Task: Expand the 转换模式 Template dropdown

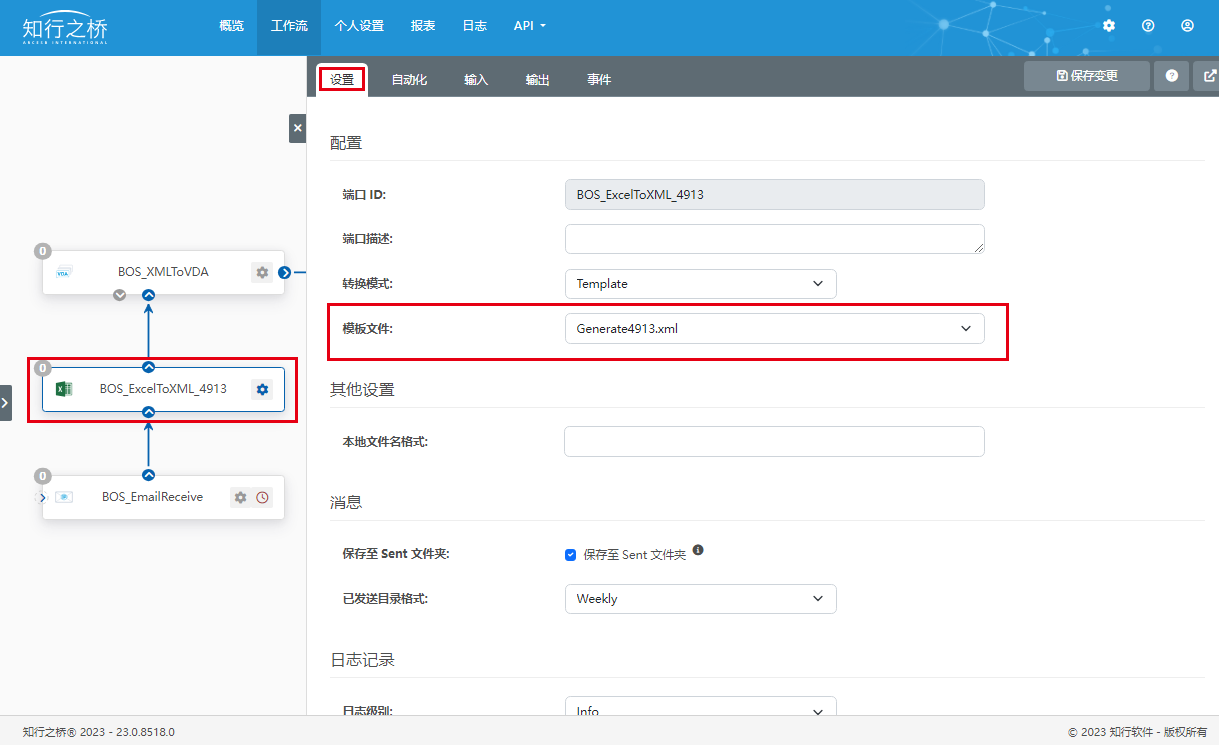Action: click(700, 284)
